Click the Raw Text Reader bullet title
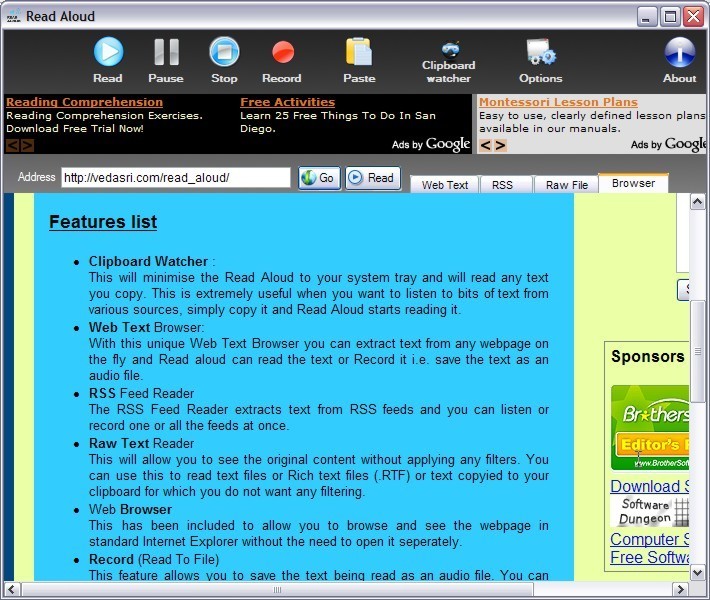This screenshot has height=600, width=710. tap(141, 443)
